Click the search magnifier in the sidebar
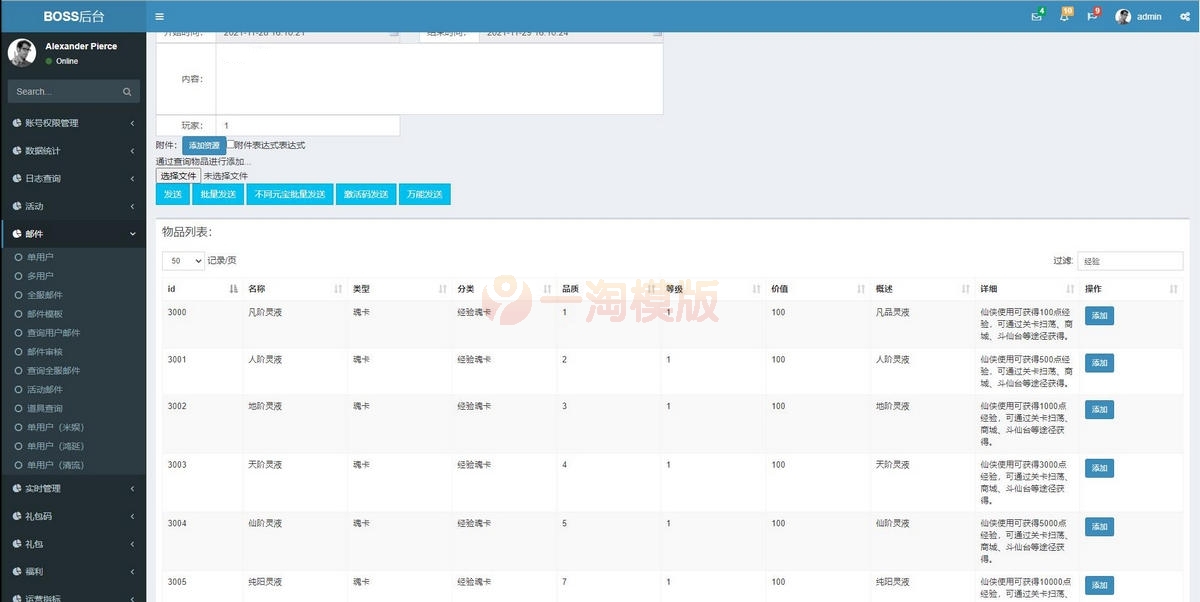The width and height of the screenshot is (1200, 602). (x=127, y=91)
